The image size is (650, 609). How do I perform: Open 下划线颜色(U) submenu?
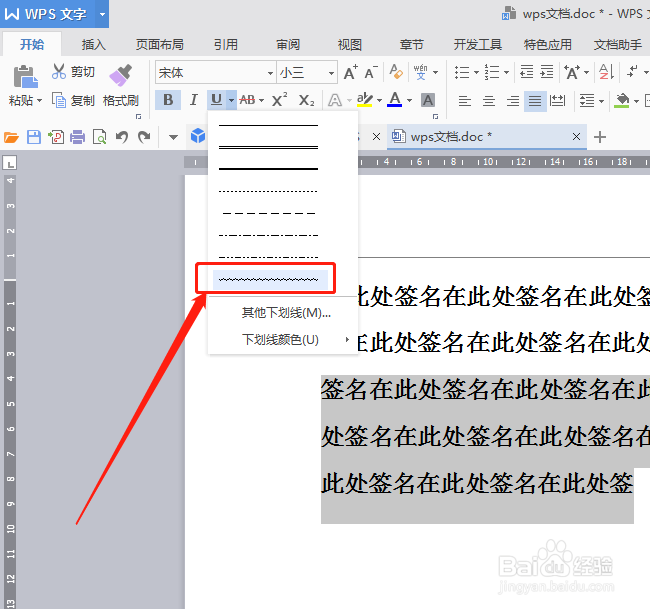click(x=283, y=340)
